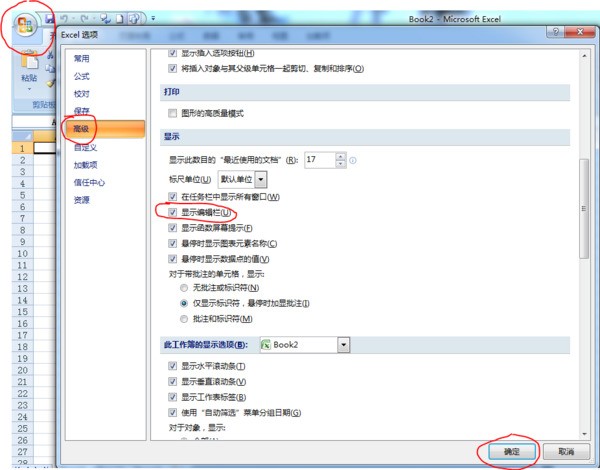This screenshot has height=470, width=600.
Task: Enable 图形的高质量模式 checkbox
Action: coord(173,113)
